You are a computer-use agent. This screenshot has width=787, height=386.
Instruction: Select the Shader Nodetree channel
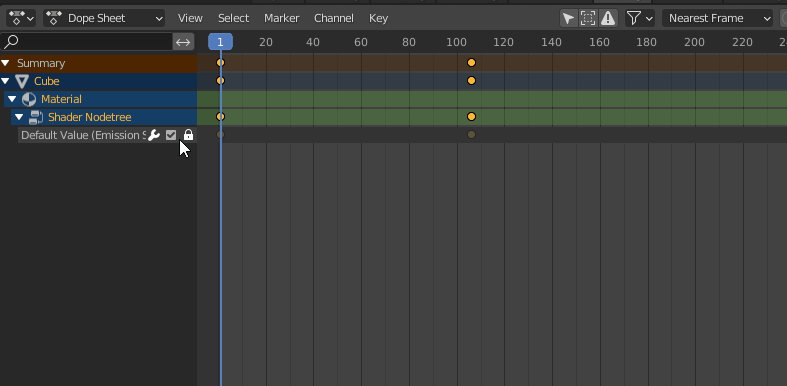click(104, 117)
